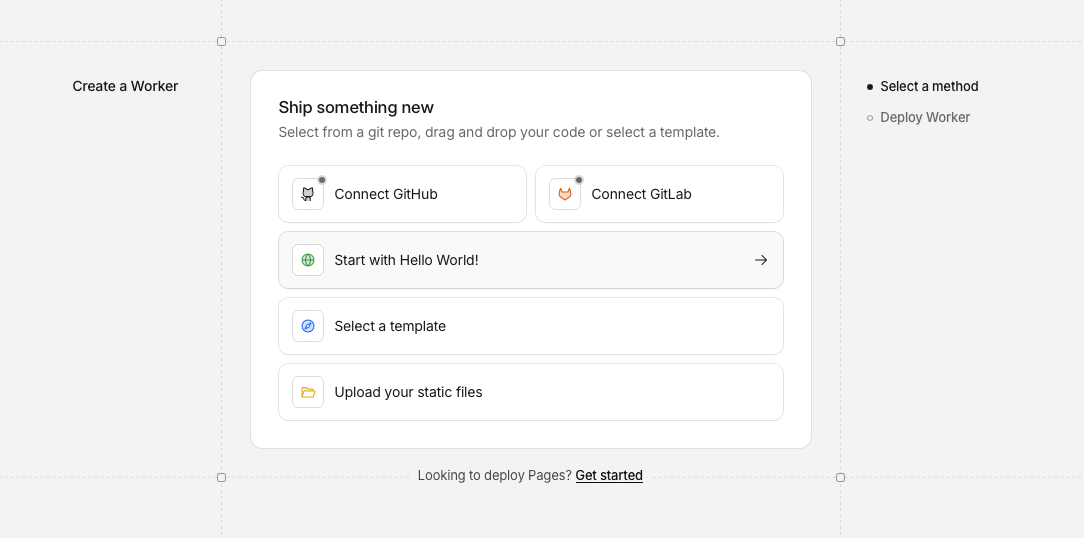Click the filled bullet beside Select a method
1084x538 pixels.
pyautogui.click(x=870, y=87)
